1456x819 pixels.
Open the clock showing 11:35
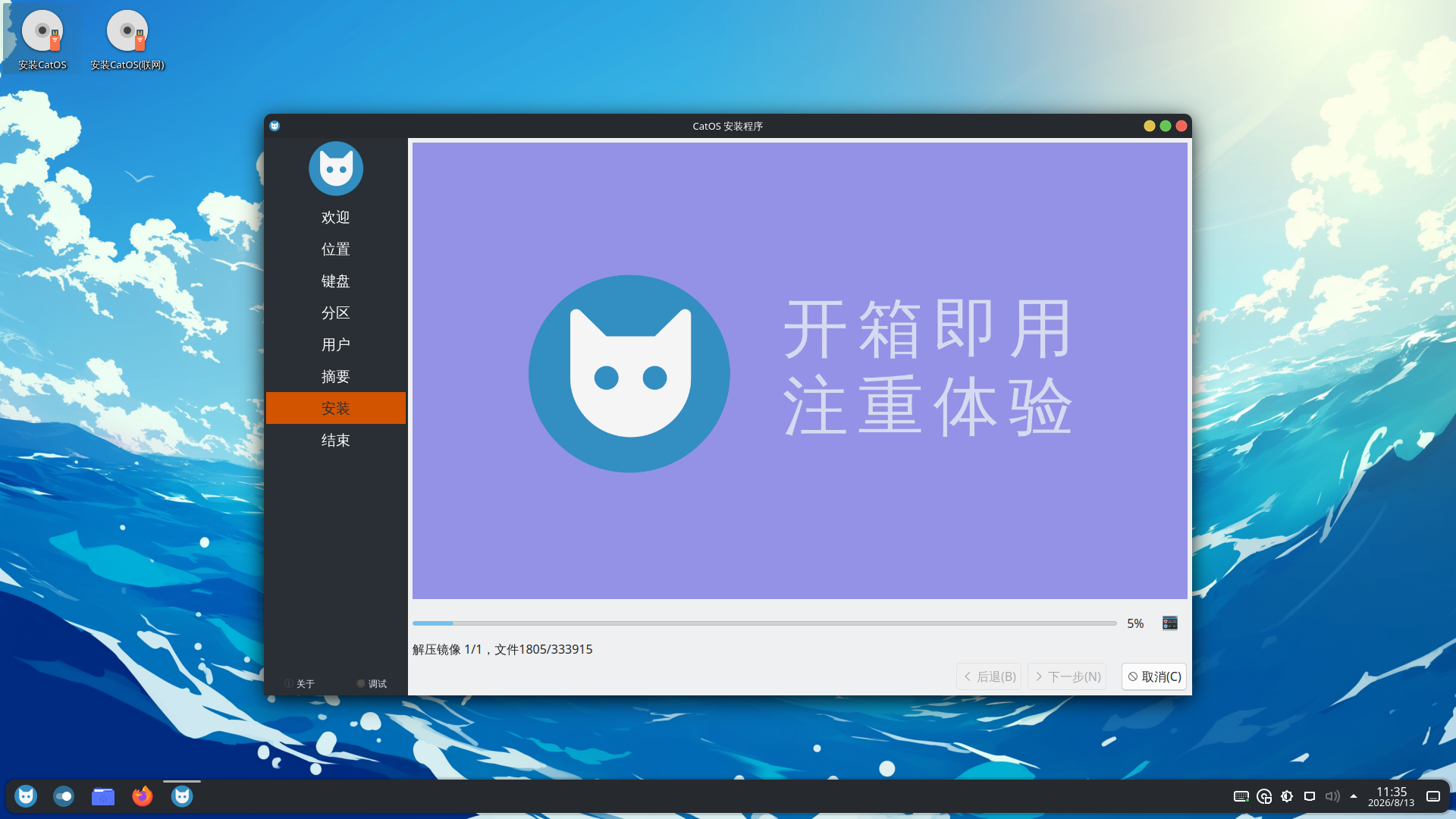pyautogui.click(x=1392, y=796)
